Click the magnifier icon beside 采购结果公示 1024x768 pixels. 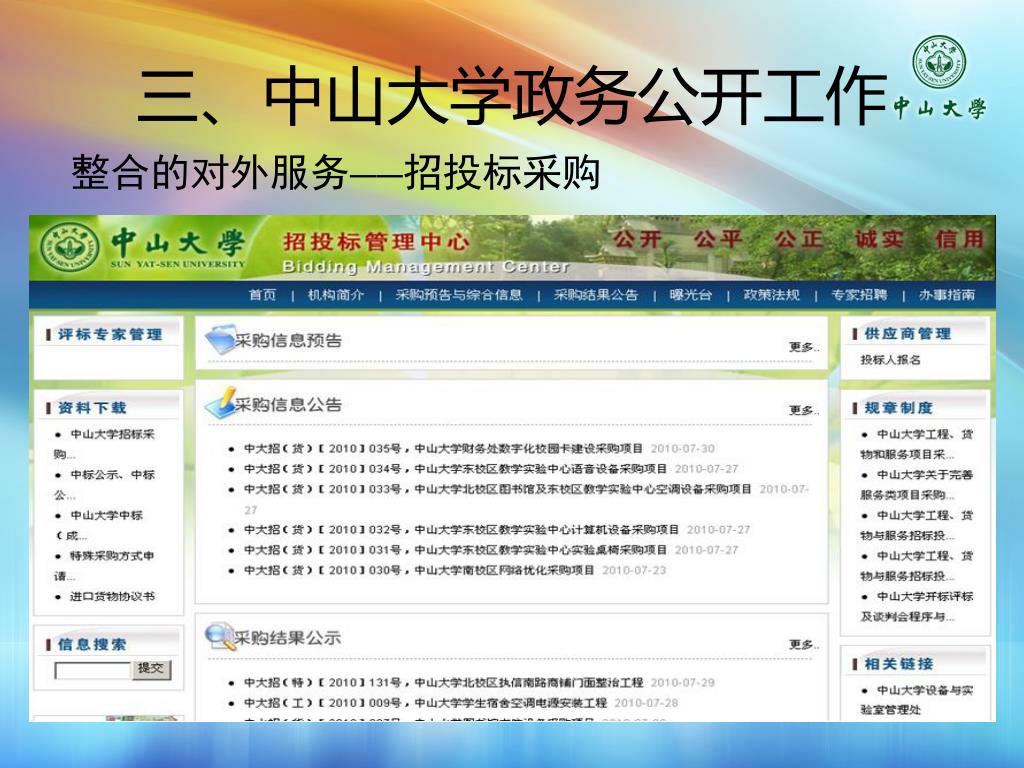coord(219,635)
